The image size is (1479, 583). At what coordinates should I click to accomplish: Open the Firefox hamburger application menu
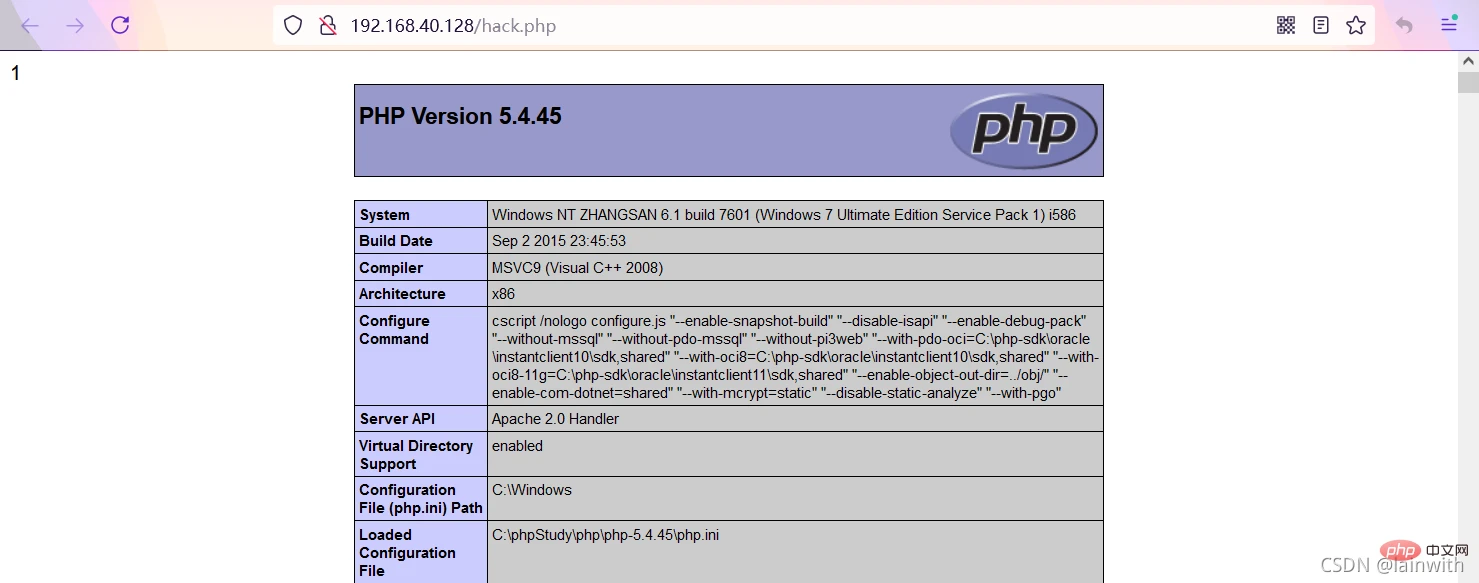point(1448,26)
